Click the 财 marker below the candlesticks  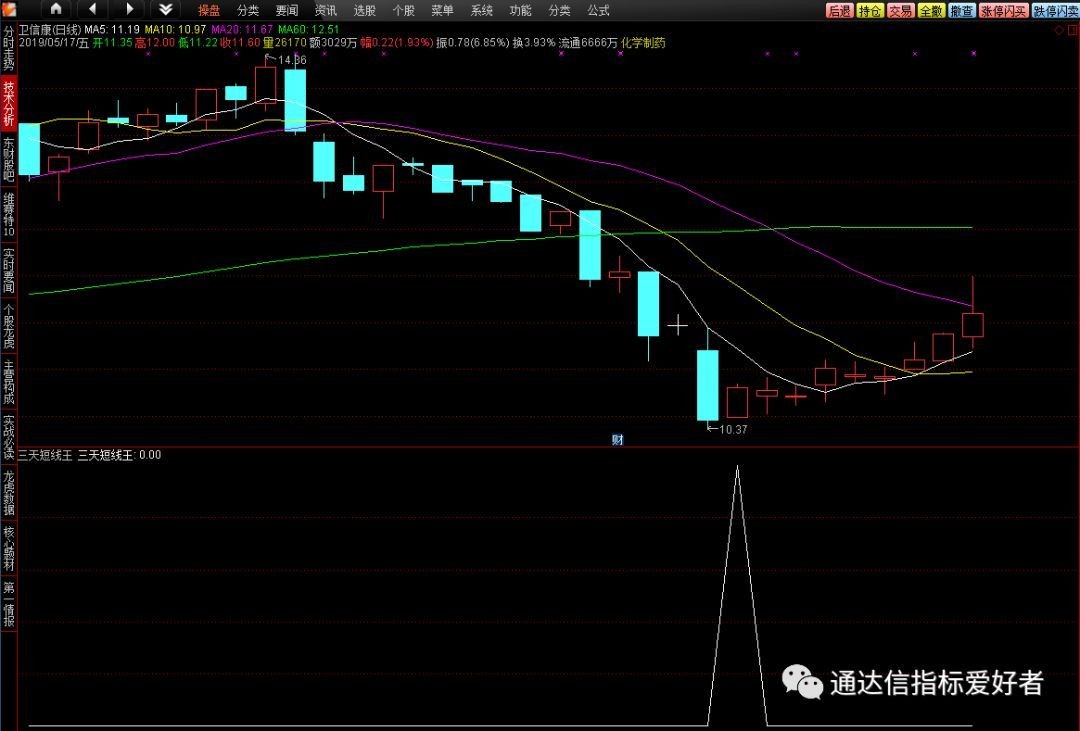pos(617,439)
